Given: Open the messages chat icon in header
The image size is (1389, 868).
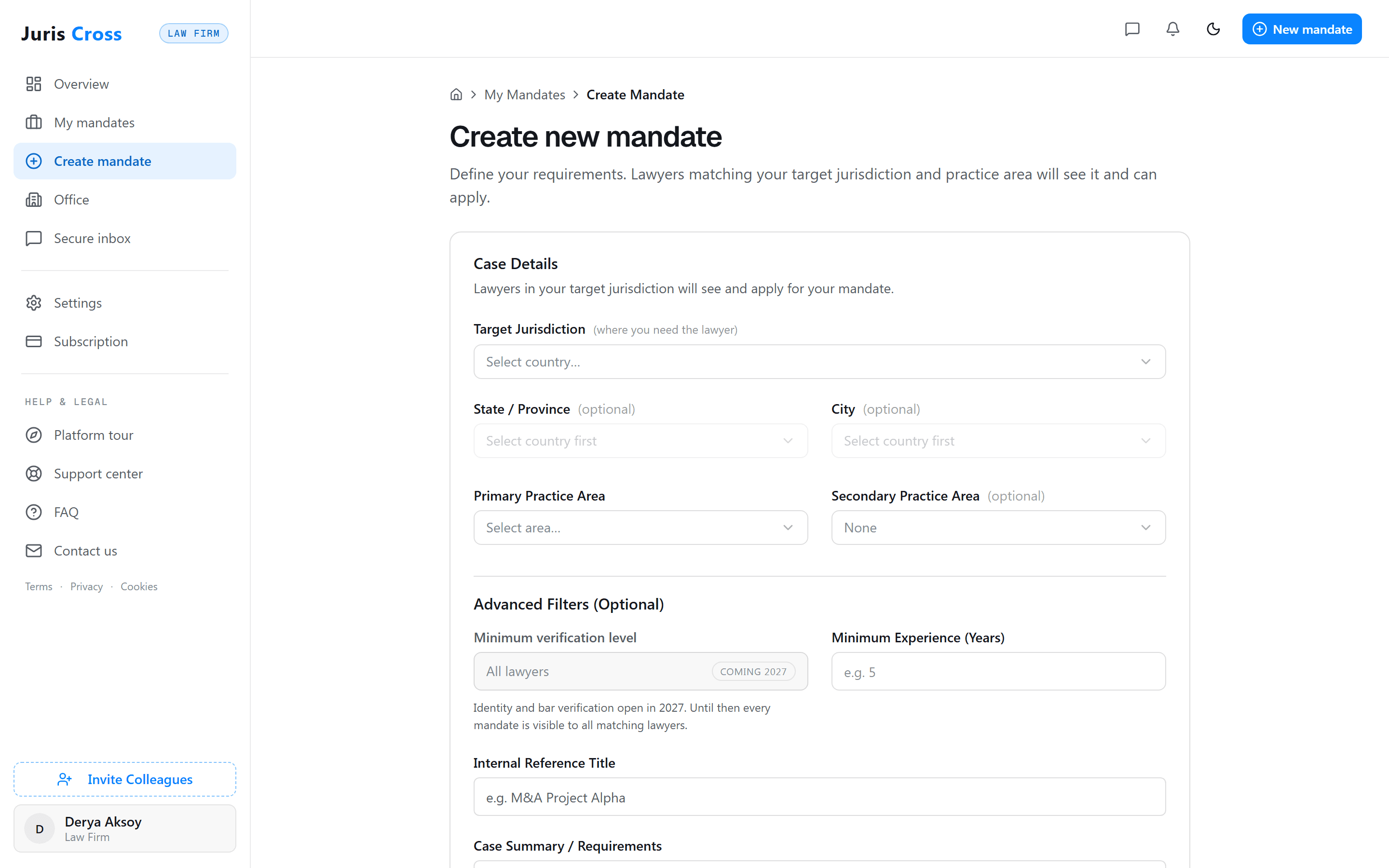Looking at the screenshot, I should [1132, 29].
